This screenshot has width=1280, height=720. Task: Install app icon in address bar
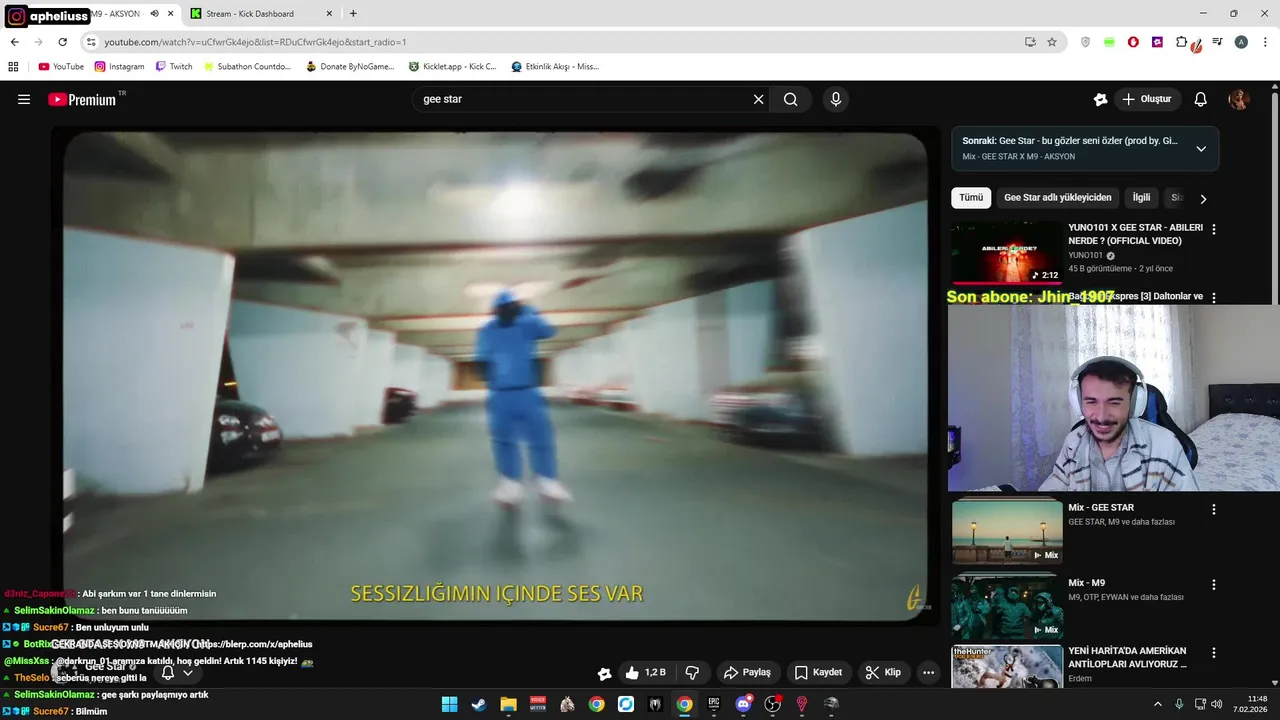click(x=1030, y=42)
